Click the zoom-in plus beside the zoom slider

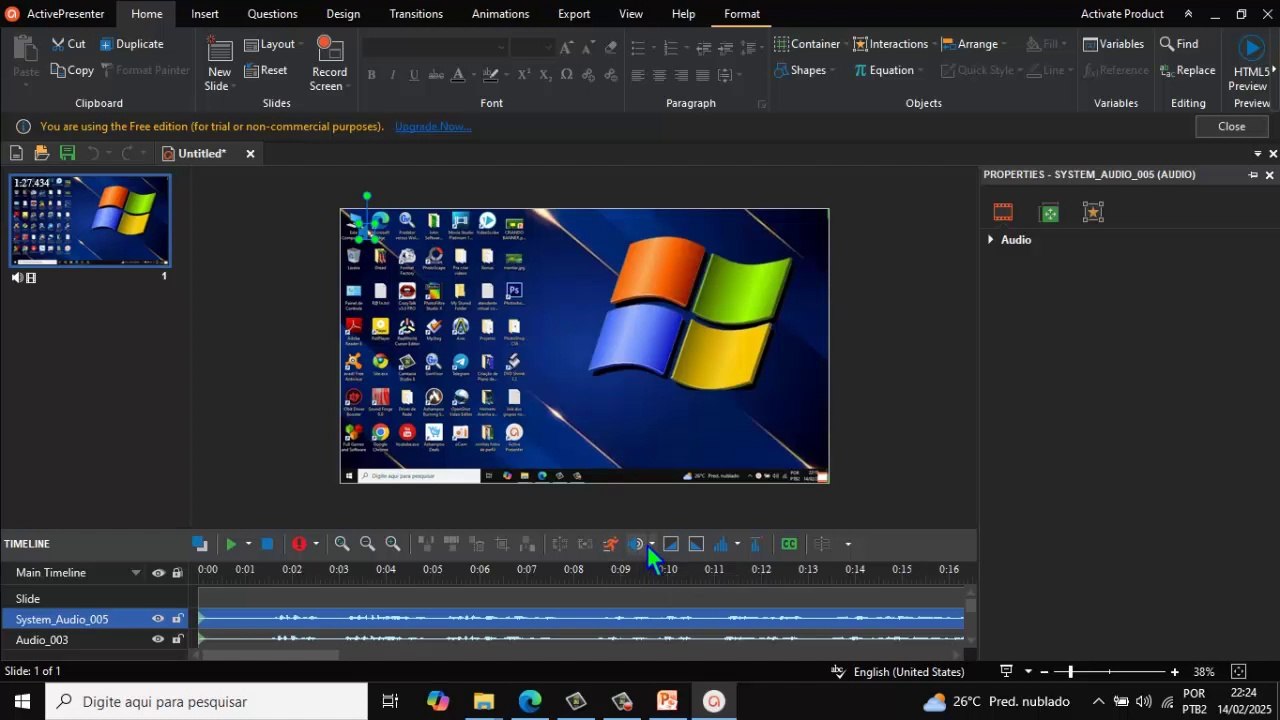(x=1174, y=672)
